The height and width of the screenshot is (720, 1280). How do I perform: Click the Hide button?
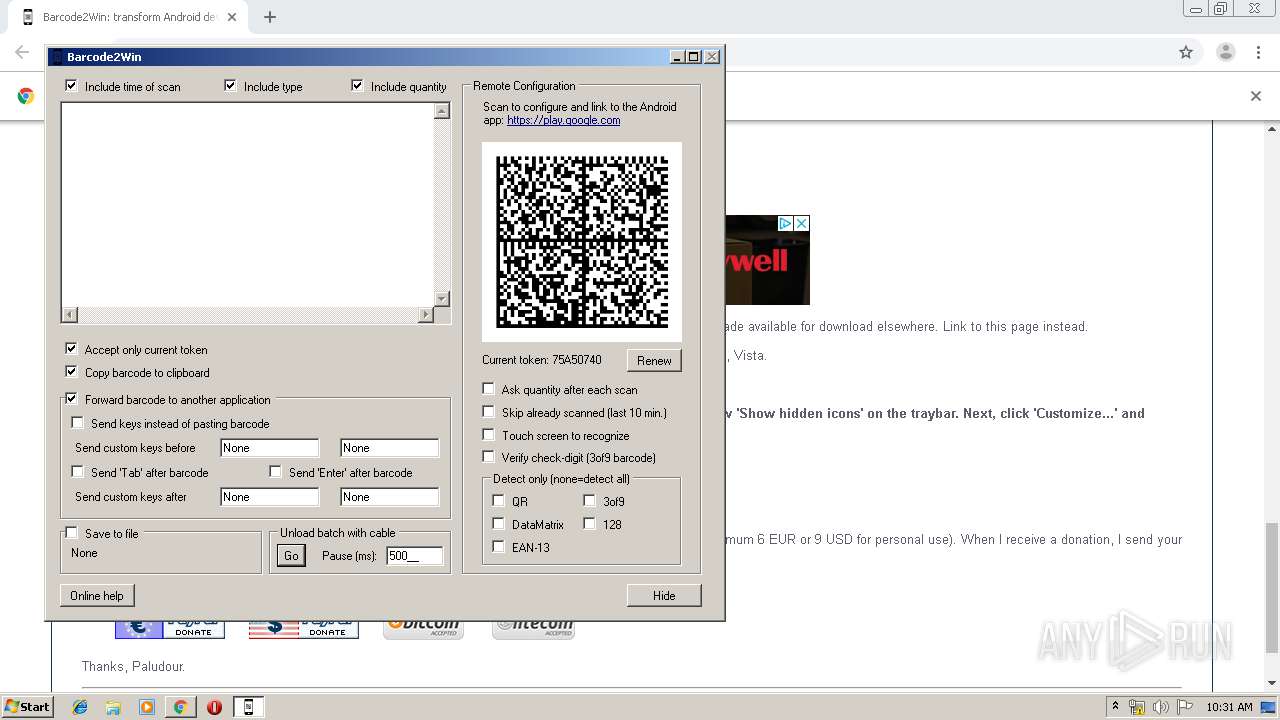click(664, 595)
